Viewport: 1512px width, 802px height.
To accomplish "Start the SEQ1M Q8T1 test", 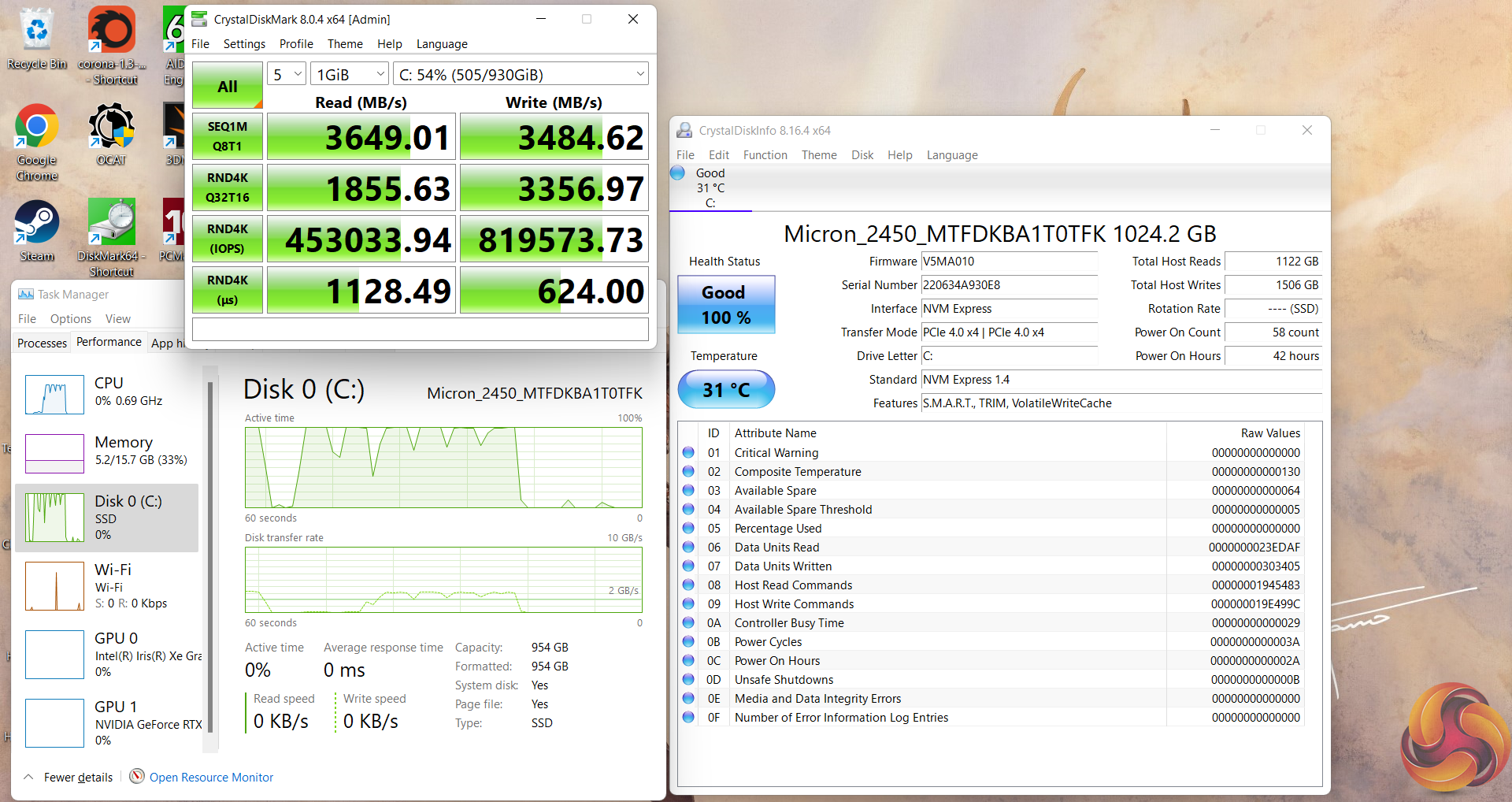I will (228, 136).
